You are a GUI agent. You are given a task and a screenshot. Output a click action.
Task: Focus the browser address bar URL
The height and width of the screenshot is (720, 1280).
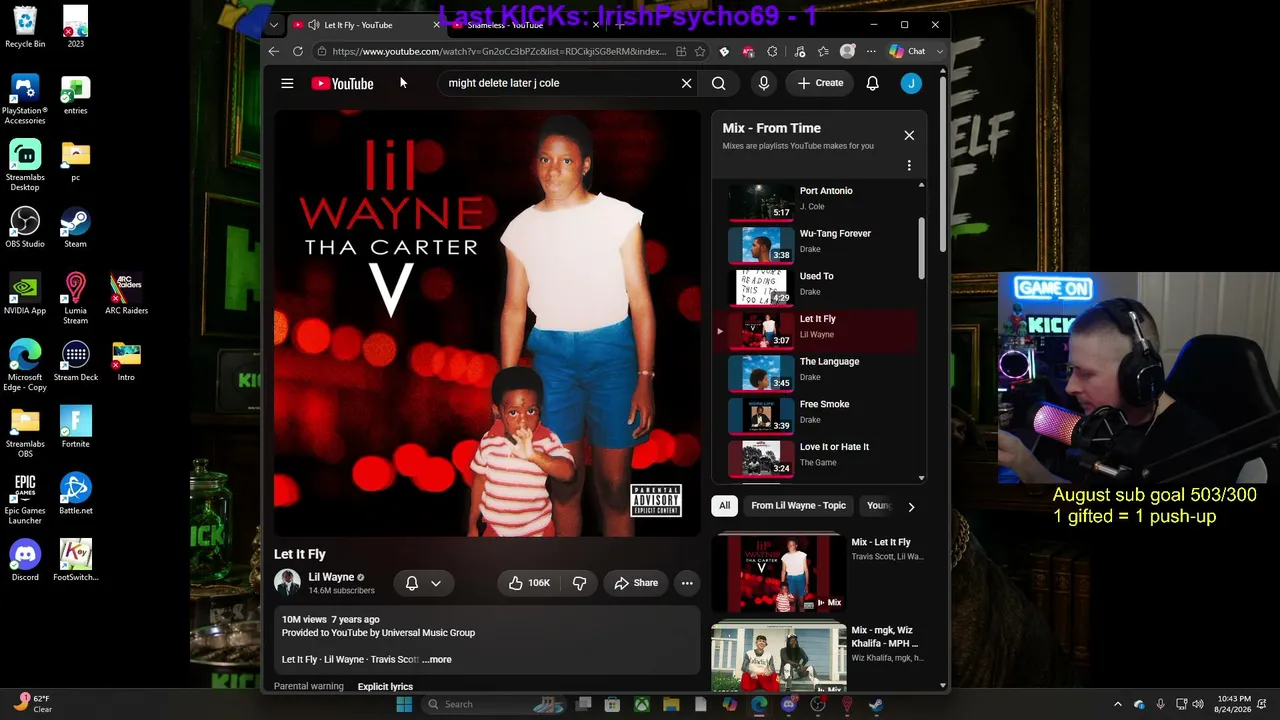tap(498, 51)
